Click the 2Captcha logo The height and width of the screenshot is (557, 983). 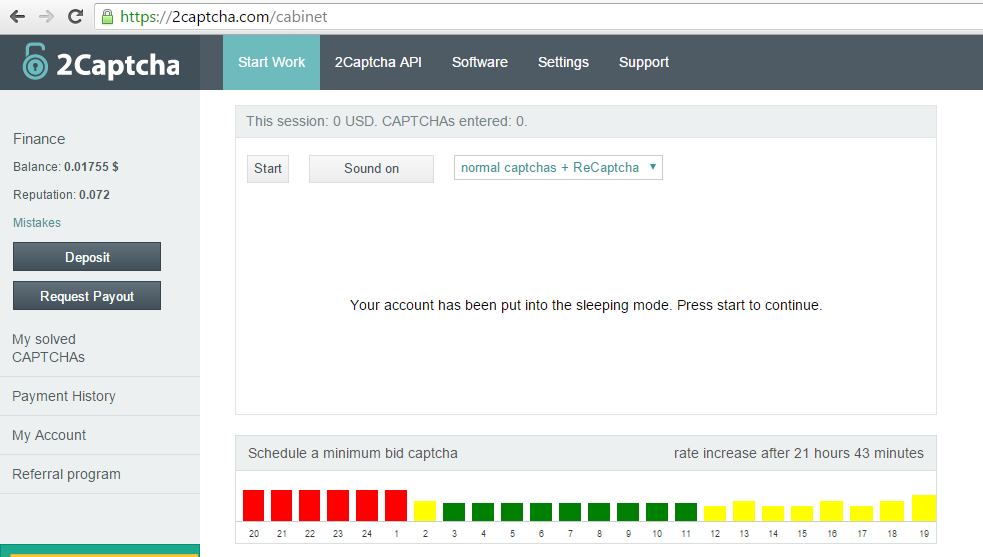click(101, 62)
